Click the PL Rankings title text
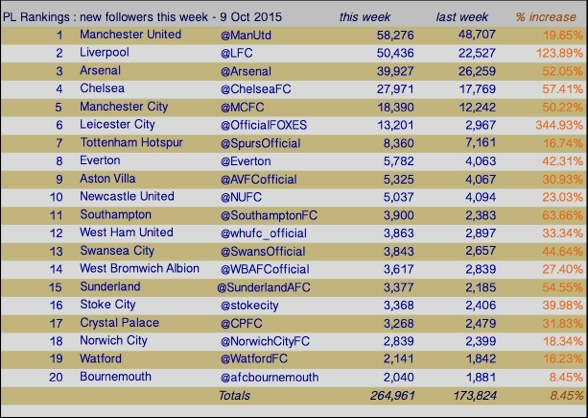Viewport: 588px width, 418px height. [142, 17]
